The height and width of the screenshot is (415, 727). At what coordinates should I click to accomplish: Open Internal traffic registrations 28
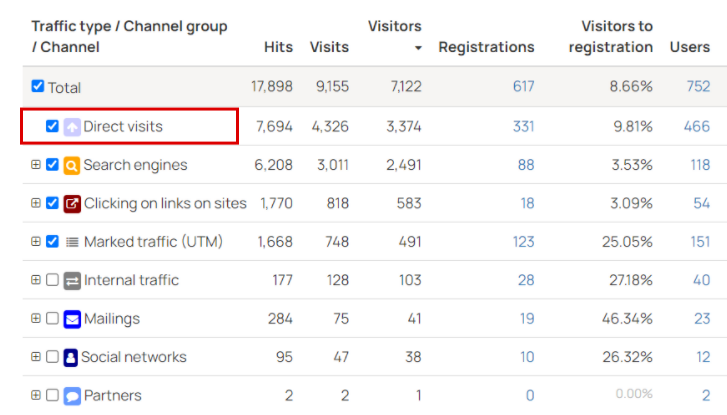pyautogui.click(x=526, y=280)
